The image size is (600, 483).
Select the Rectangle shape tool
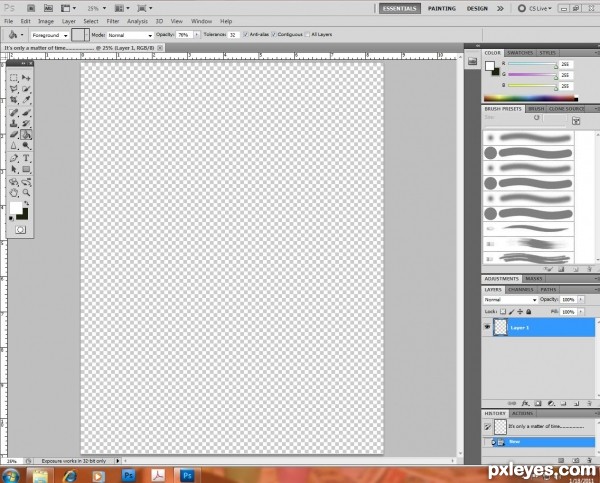[x=26, y=169]
